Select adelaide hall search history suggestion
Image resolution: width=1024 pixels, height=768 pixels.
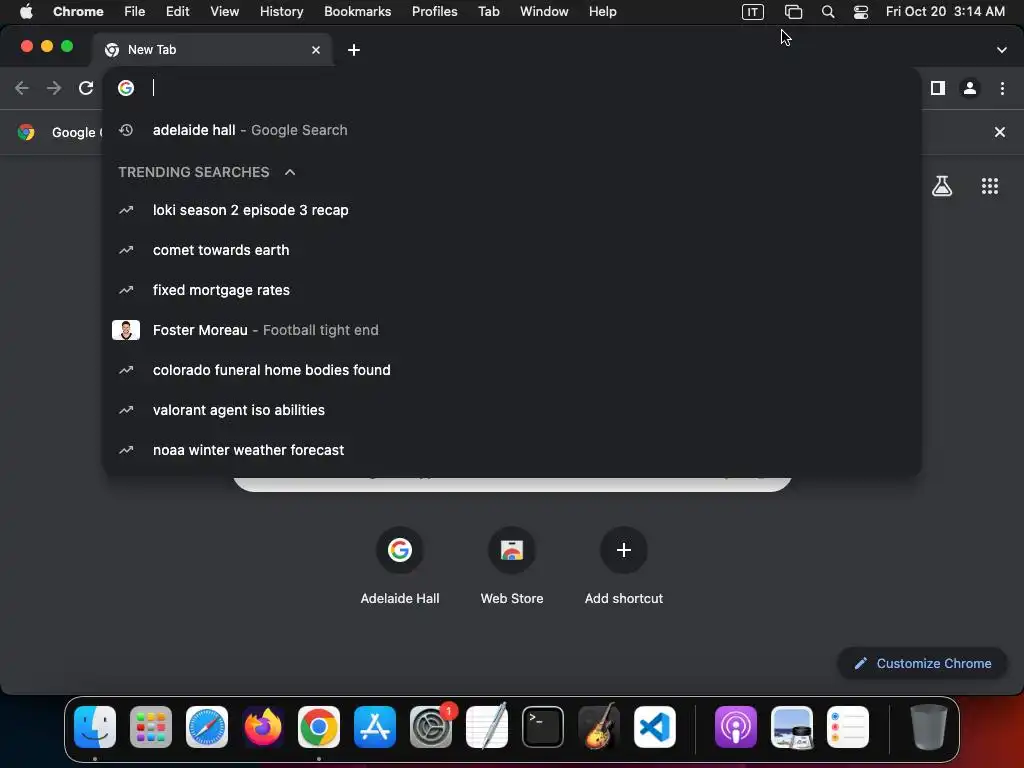[511, 130]
